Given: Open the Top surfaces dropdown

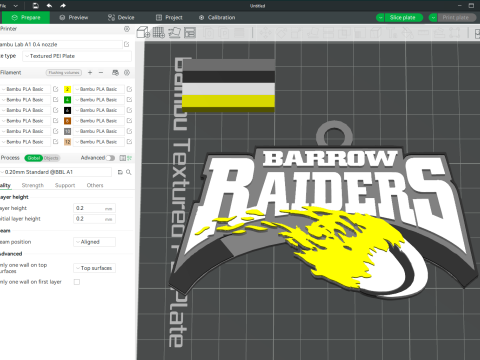Looking at the screenshot, I should pyautogui.click(x=94, y=268).
